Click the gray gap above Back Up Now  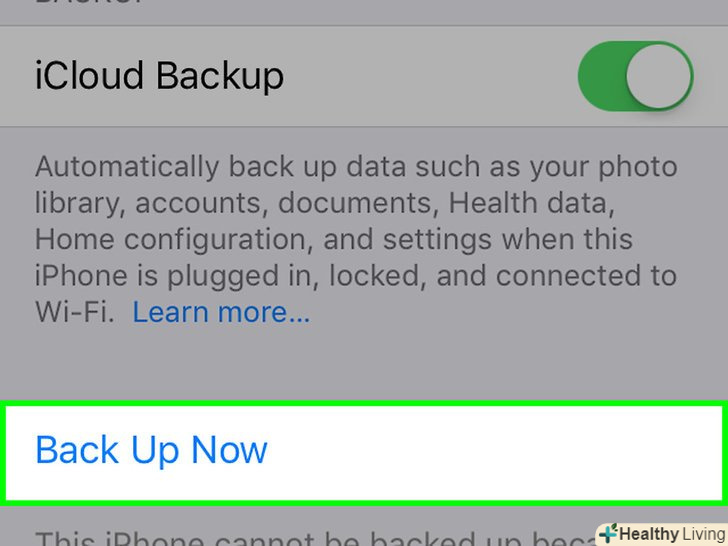[x=364, y=370]
